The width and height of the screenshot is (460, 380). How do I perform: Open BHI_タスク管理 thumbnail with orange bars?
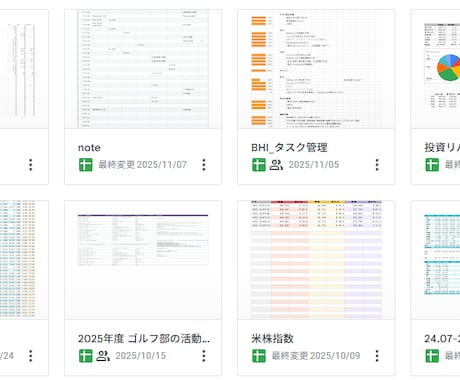[316, 69]
